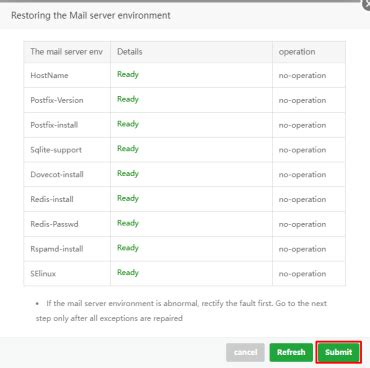Close the dialog with the X icon
Screen dimensions: 370x368
pos(366,5)
